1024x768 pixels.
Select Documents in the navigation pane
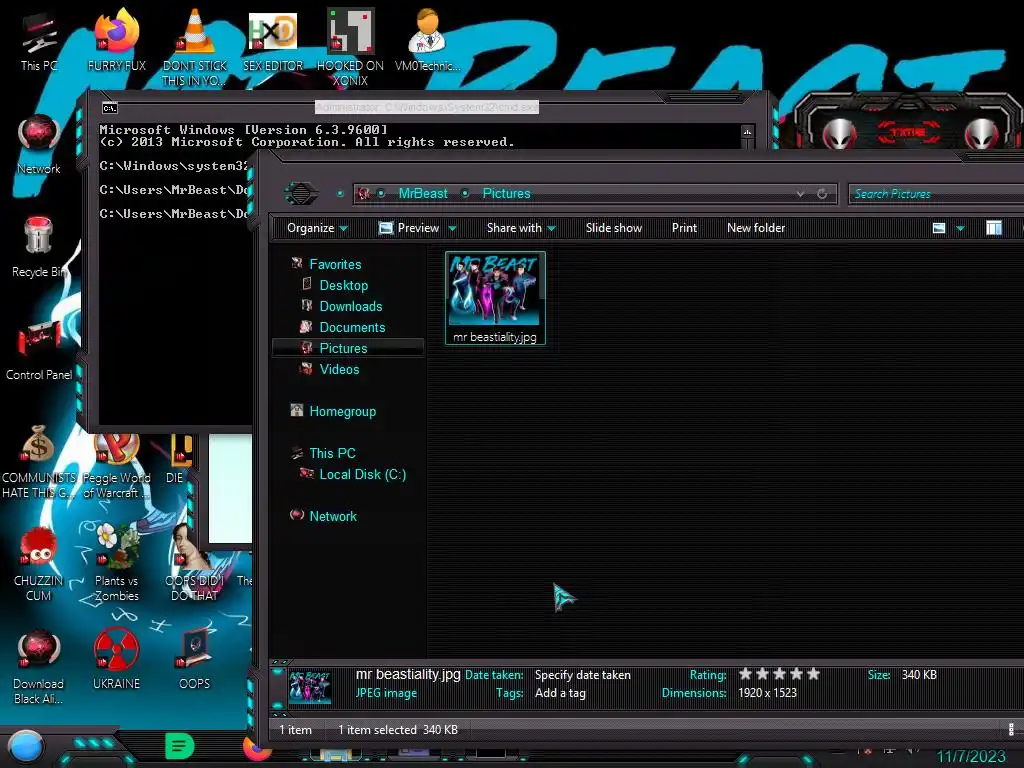point(352,327)
